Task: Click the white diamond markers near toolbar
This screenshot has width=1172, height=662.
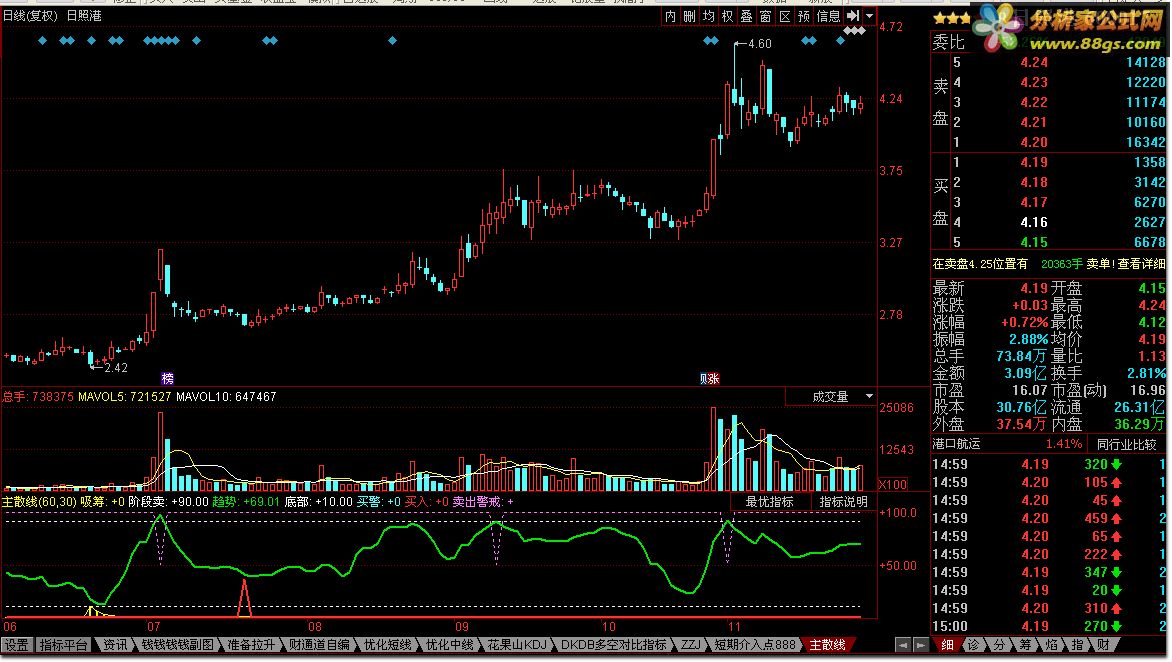Action: click(x=855, y=31)
